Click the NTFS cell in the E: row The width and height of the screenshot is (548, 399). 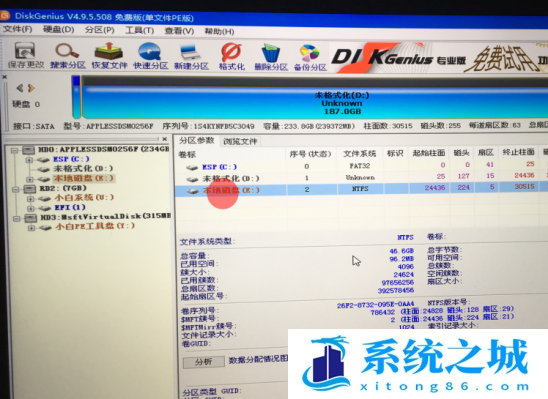point(360,189)
